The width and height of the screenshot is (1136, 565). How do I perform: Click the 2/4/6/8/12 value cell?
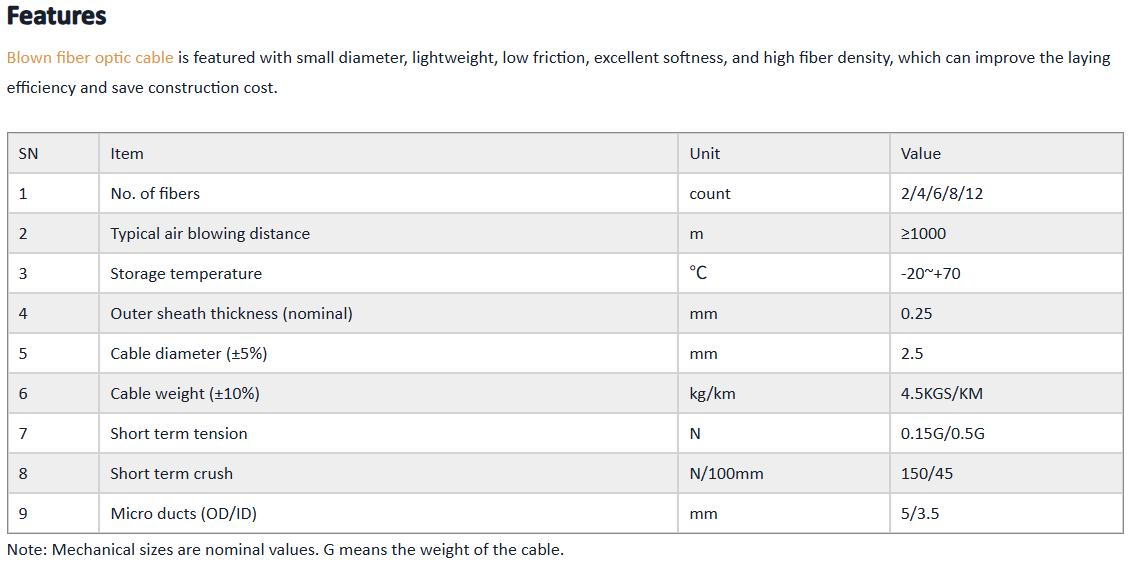[1006, 193]
